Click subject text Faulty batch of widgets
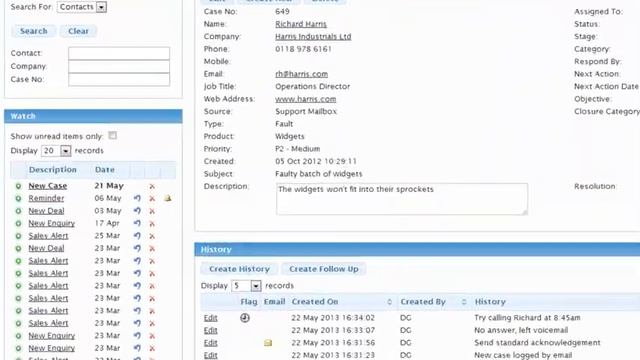This screenshot has width=640, height=360. pos(319,174)
